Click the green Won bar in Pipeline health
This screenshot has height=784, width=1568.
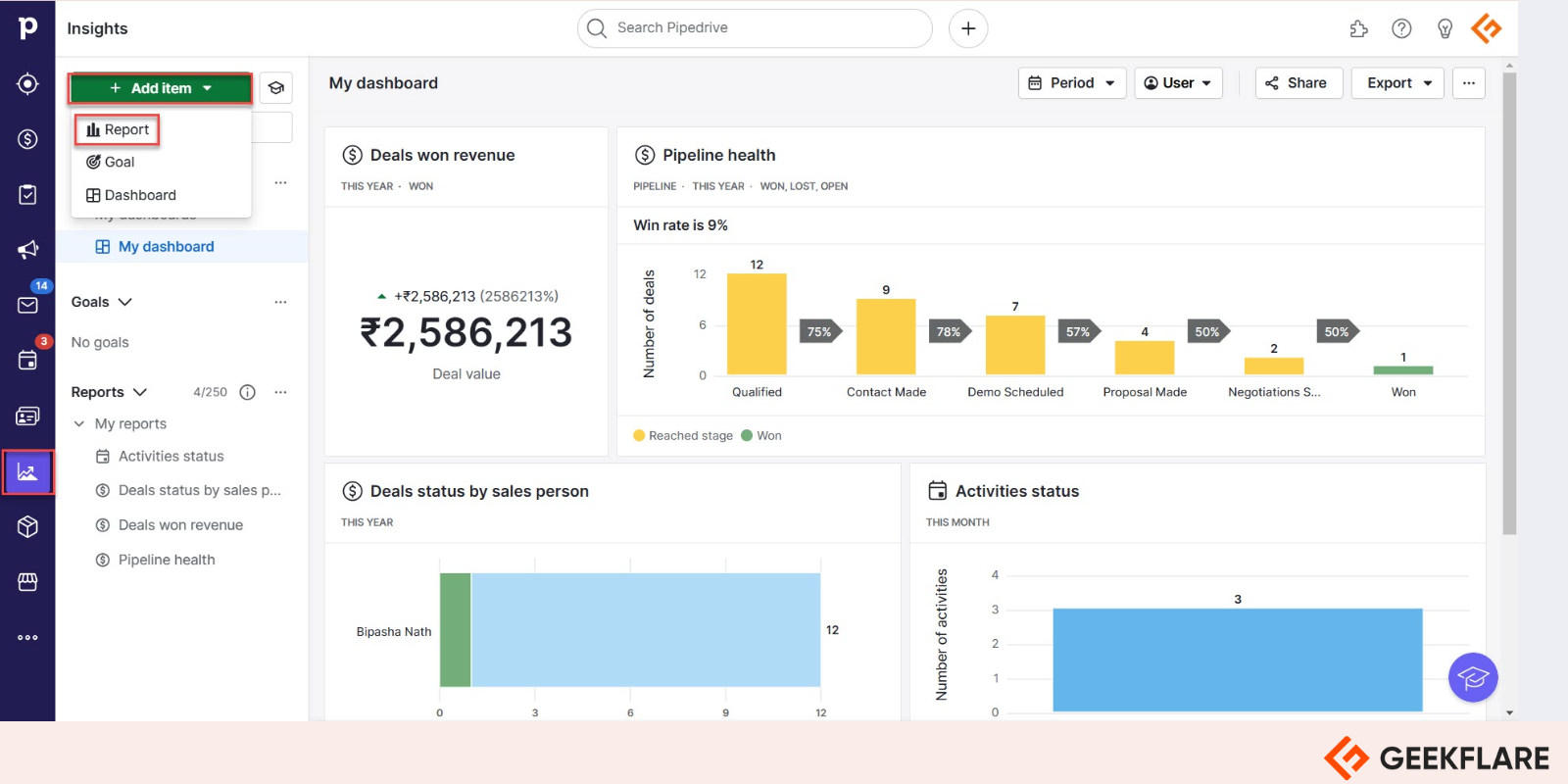click(x=1402, y=370)
